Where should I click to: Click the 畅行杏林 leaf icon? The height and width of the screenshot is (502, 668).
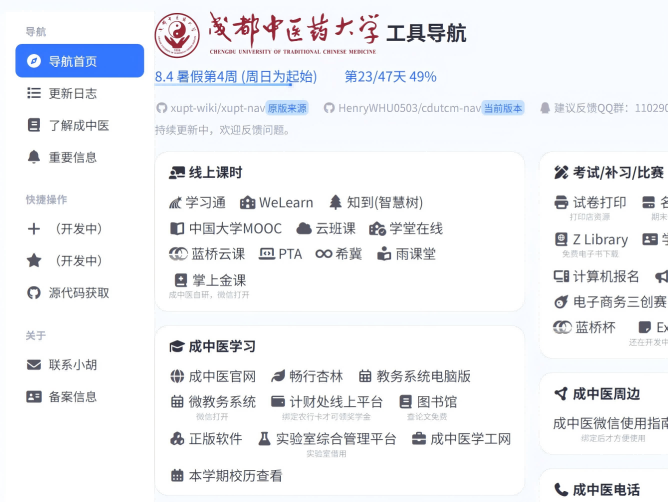pyautogui.click(x=278, y=377)
